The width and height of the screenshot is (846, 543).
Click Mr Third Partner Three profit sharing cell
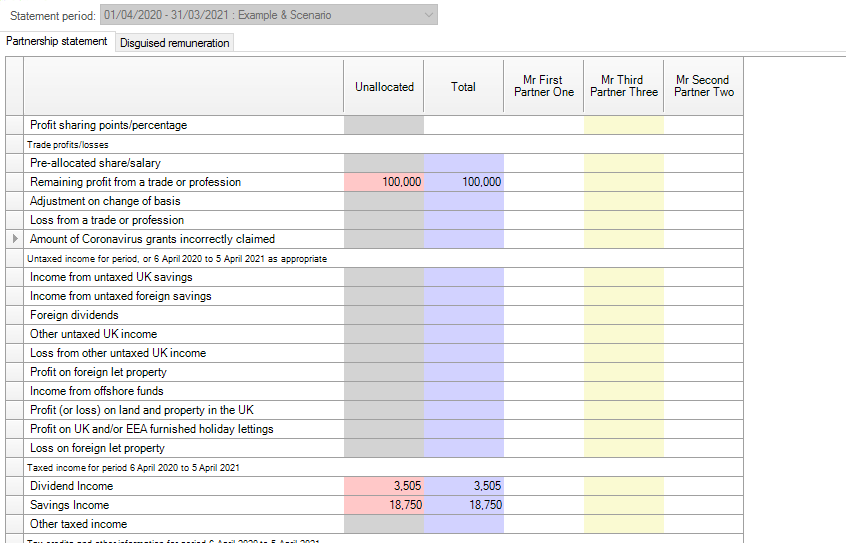coord(624,125)
